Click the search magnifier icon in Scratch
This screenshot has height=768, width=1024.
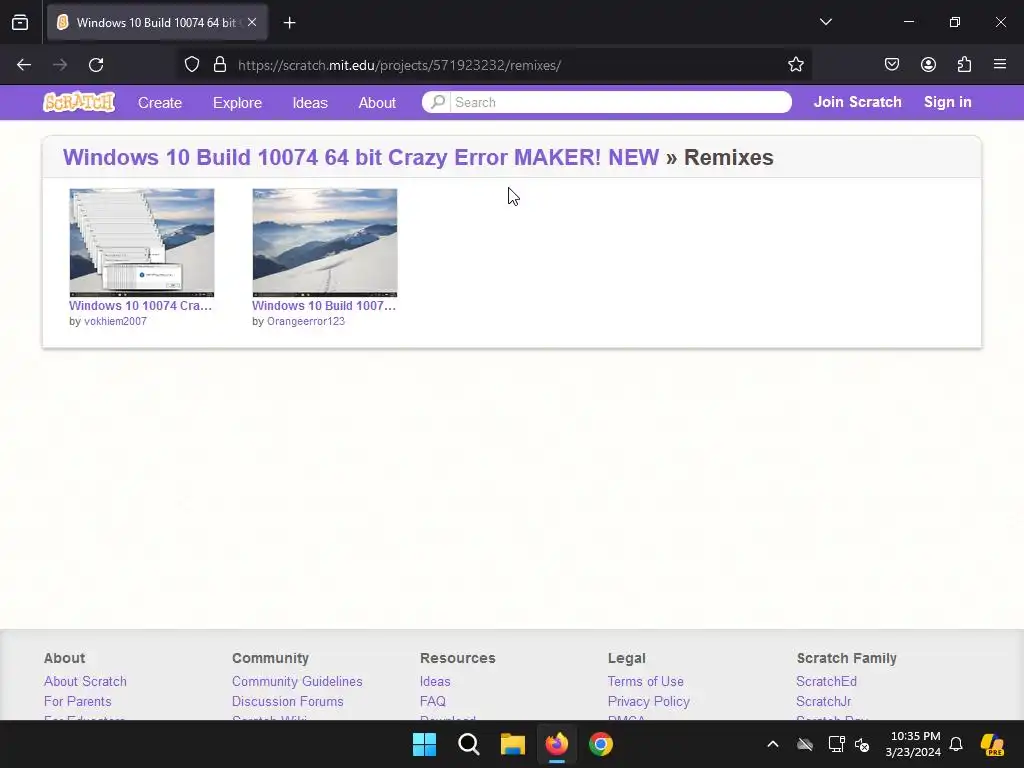438,102
